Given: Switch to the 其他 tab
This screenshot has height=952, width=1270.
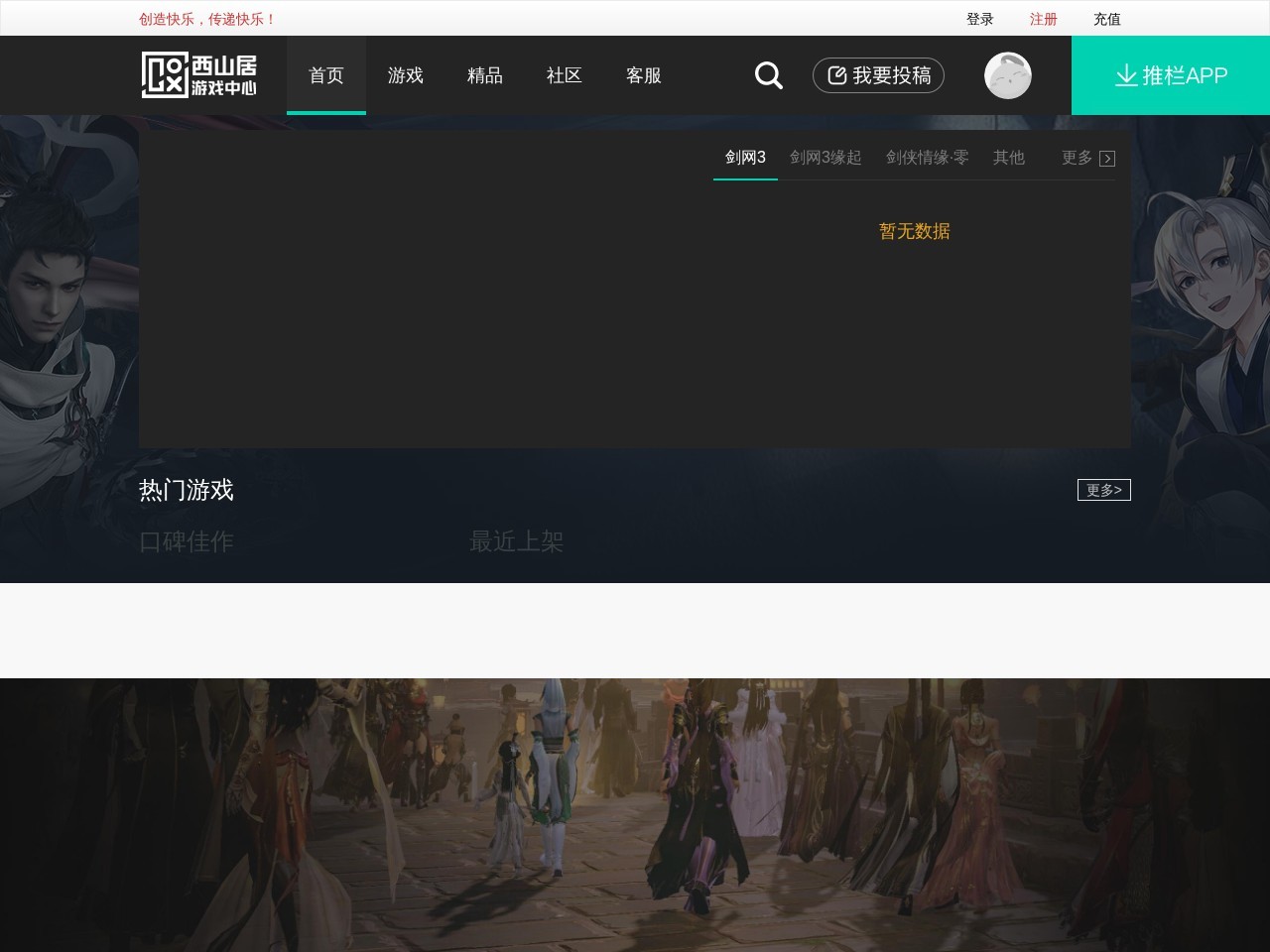Looking at the screenshot, I should click(x=1009, y=158).
